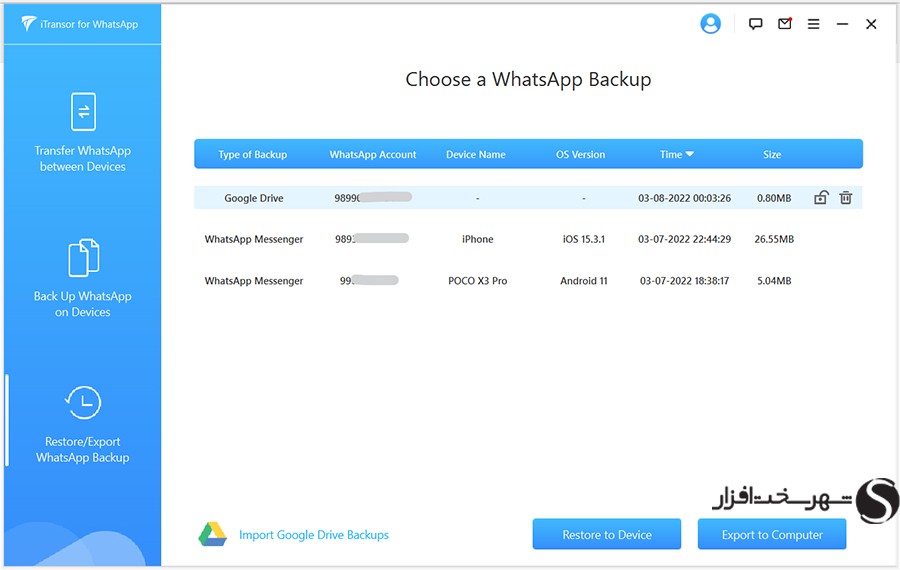Open the hamburger menu icon
The image size is (900, 570).
click(x=813, y=24)
